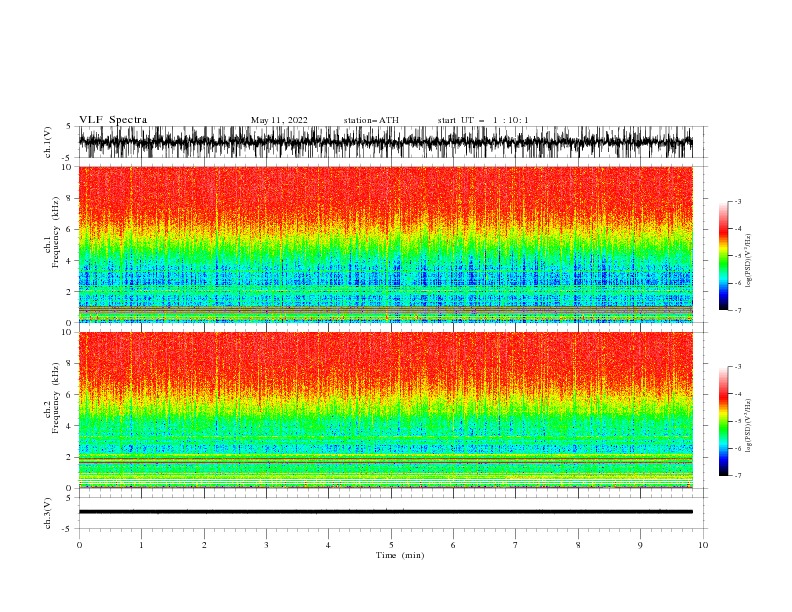Click the ch.3 waveform '-5' tick label

[x=68, y=529]
